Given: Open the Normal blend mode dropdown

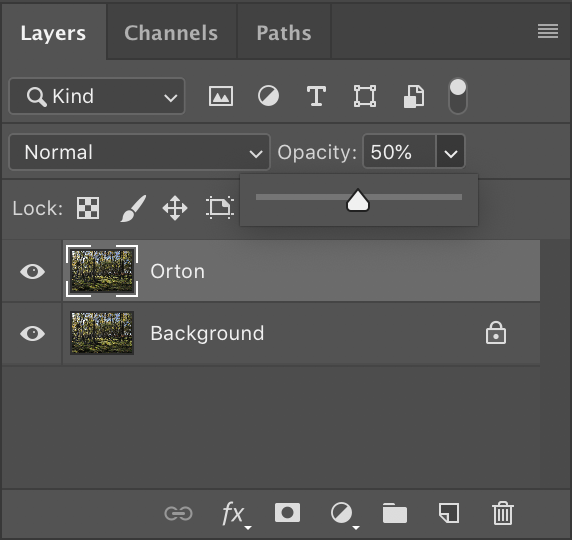Looking at the screenshot, I should click(x=139, y=152).
